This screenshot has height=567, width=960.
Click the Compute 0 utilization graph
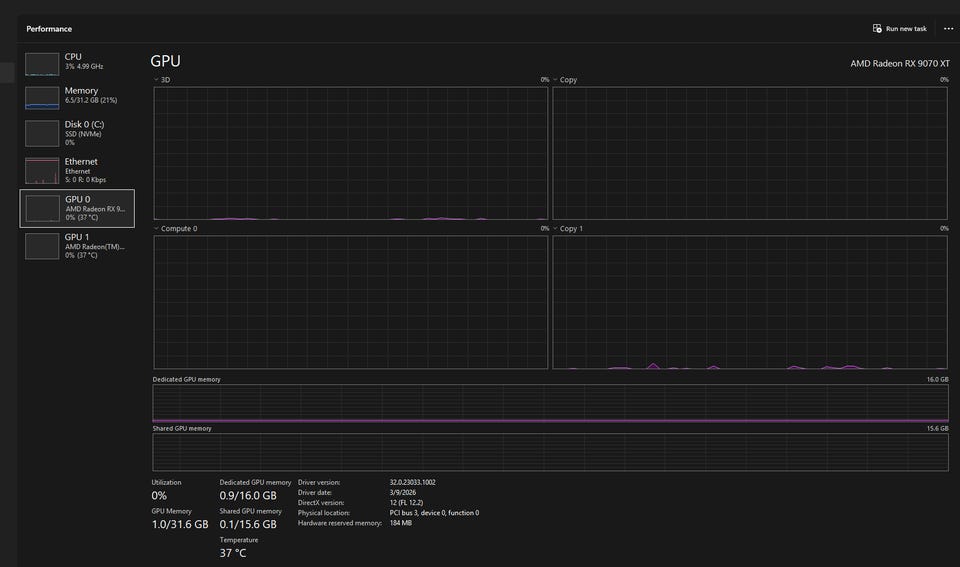[x=351, y=302]
